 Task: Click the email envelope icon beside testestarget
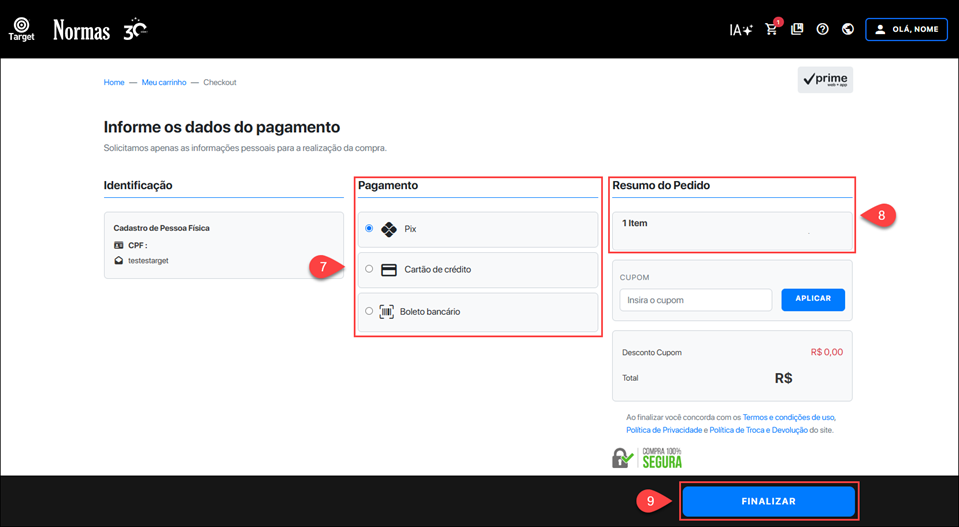pos(119,260)
